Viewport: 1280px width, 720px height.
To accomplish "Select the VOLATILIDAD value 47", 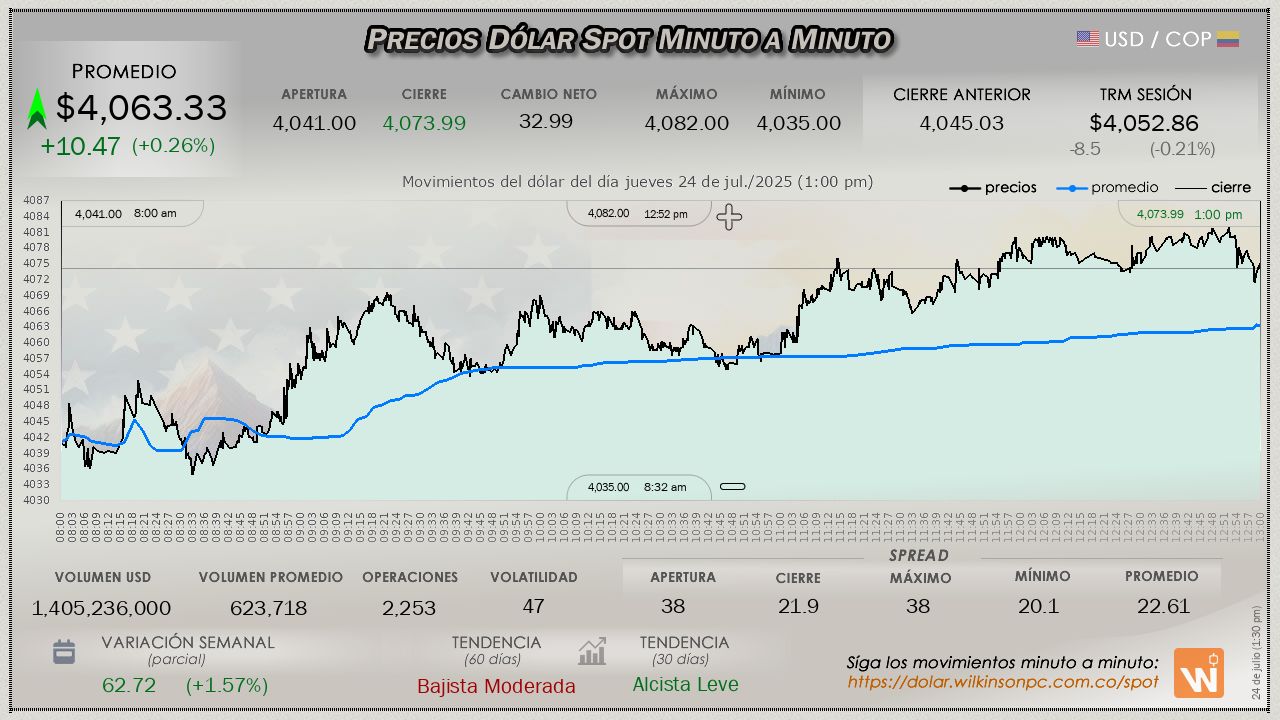I will (x=534, y=606).
